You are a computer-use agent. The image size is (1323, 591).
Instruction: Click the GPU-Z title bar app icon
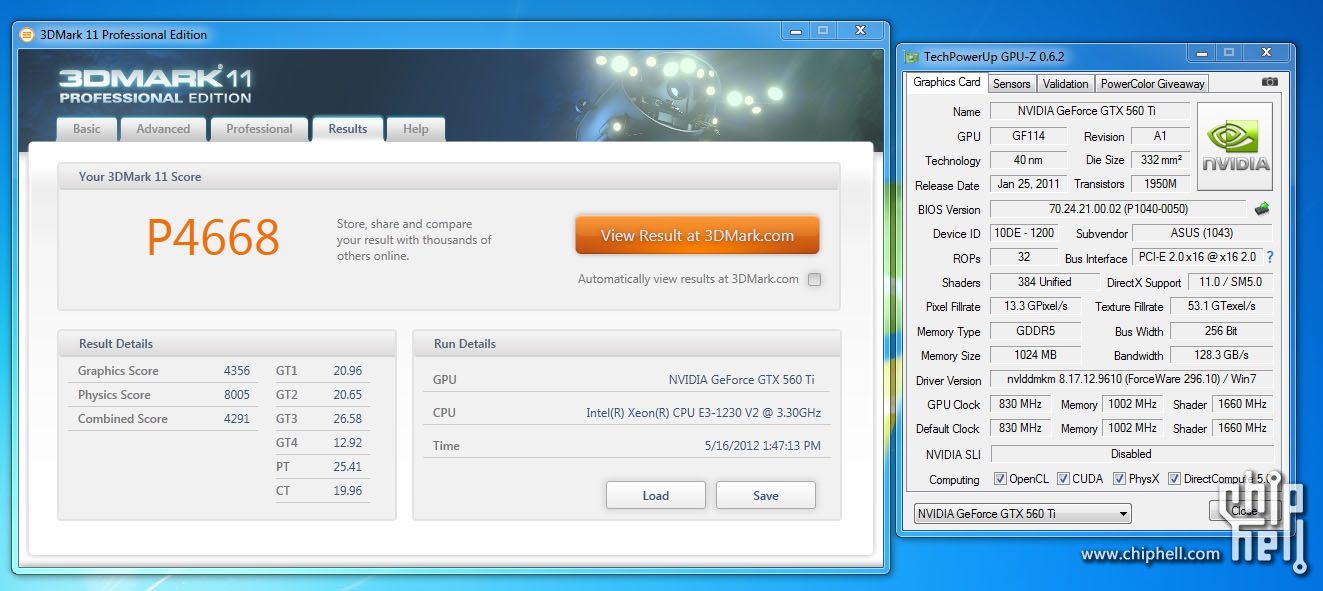(912, 57)
